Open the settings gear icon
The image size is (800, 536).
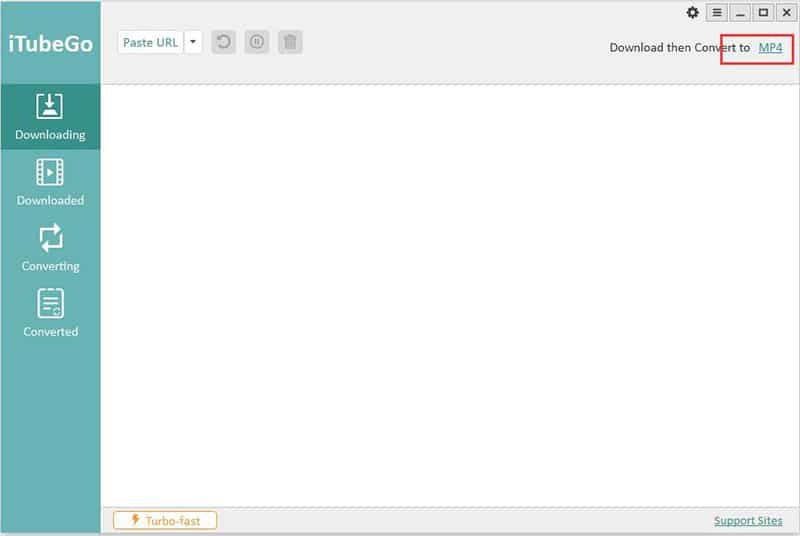point(692,12)
